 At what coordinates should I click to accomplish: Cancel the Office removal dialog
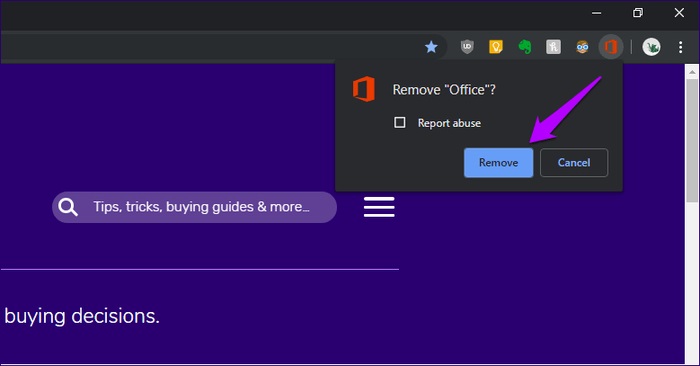pos(574,162)
